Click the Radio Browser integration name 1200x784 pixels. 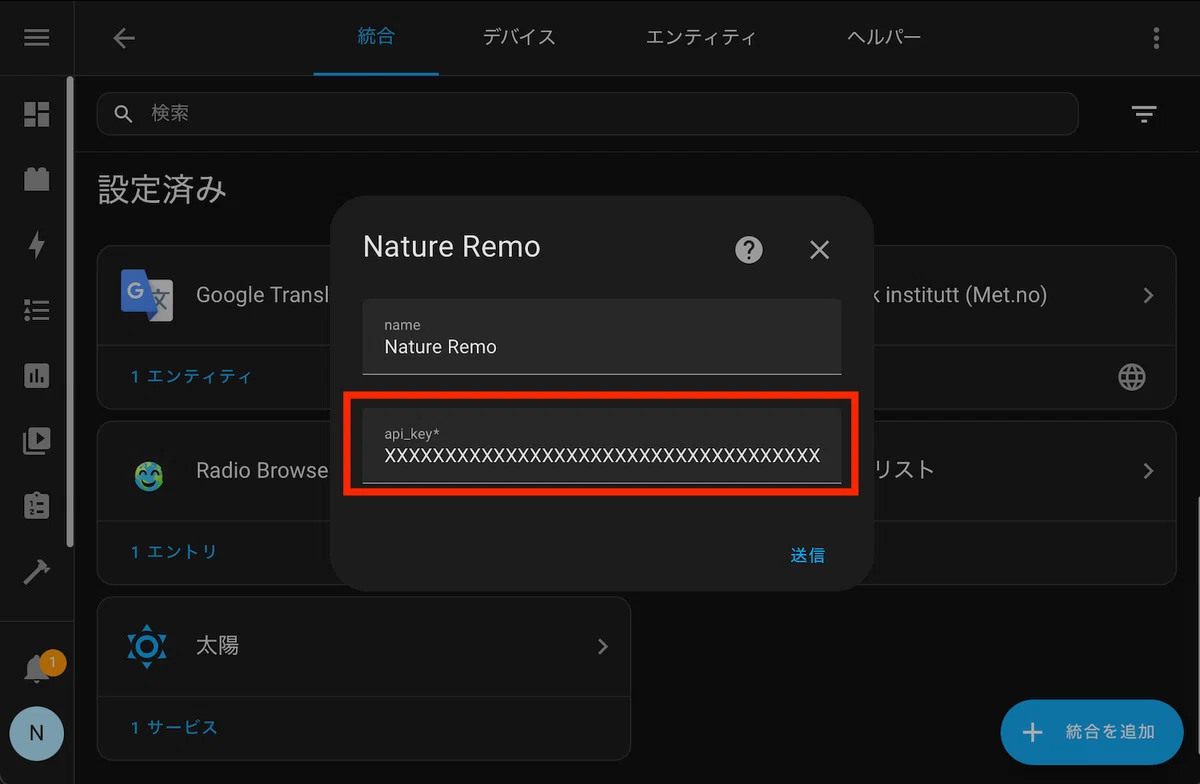point(262,470)
